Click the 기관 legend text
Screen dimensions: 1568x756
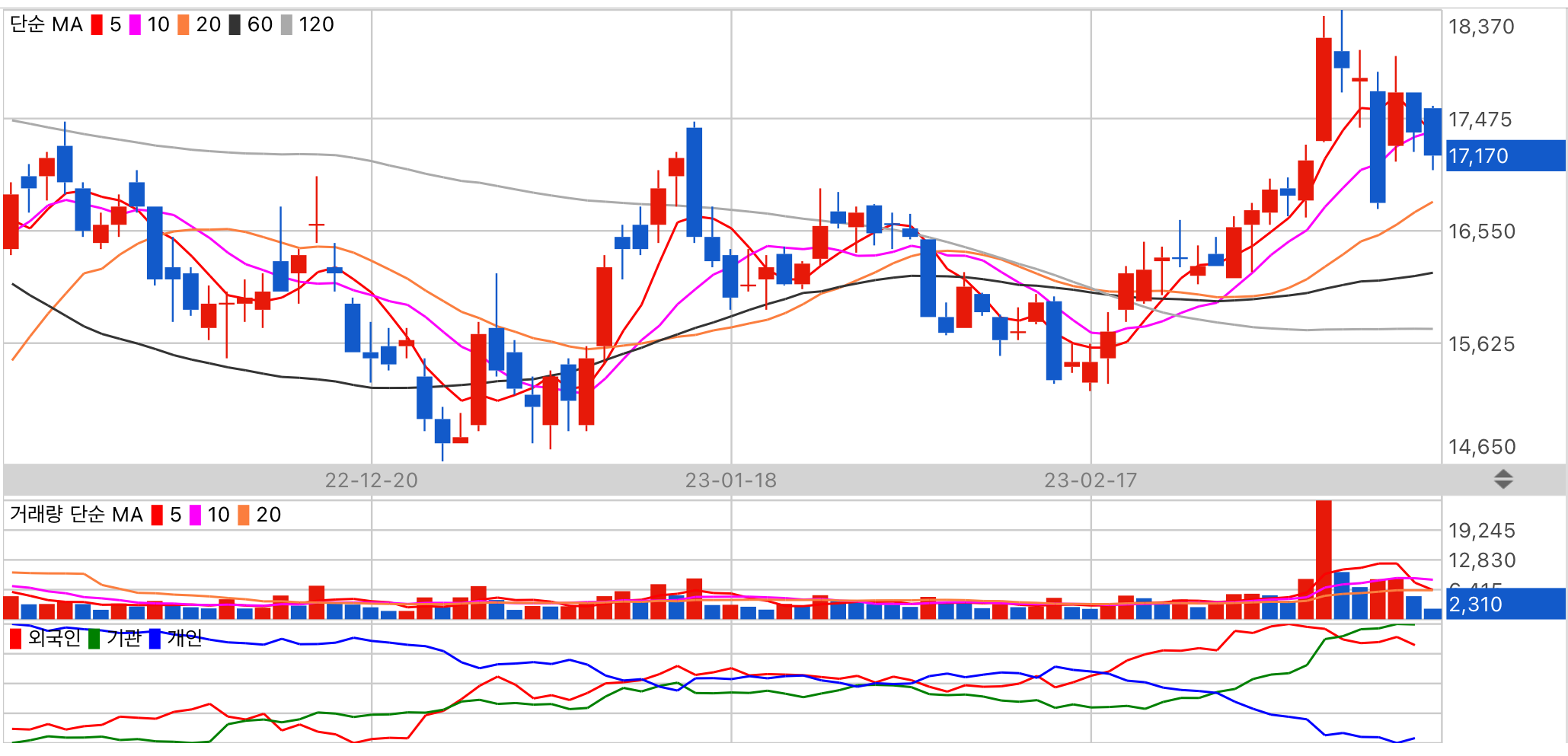[124, 638]
